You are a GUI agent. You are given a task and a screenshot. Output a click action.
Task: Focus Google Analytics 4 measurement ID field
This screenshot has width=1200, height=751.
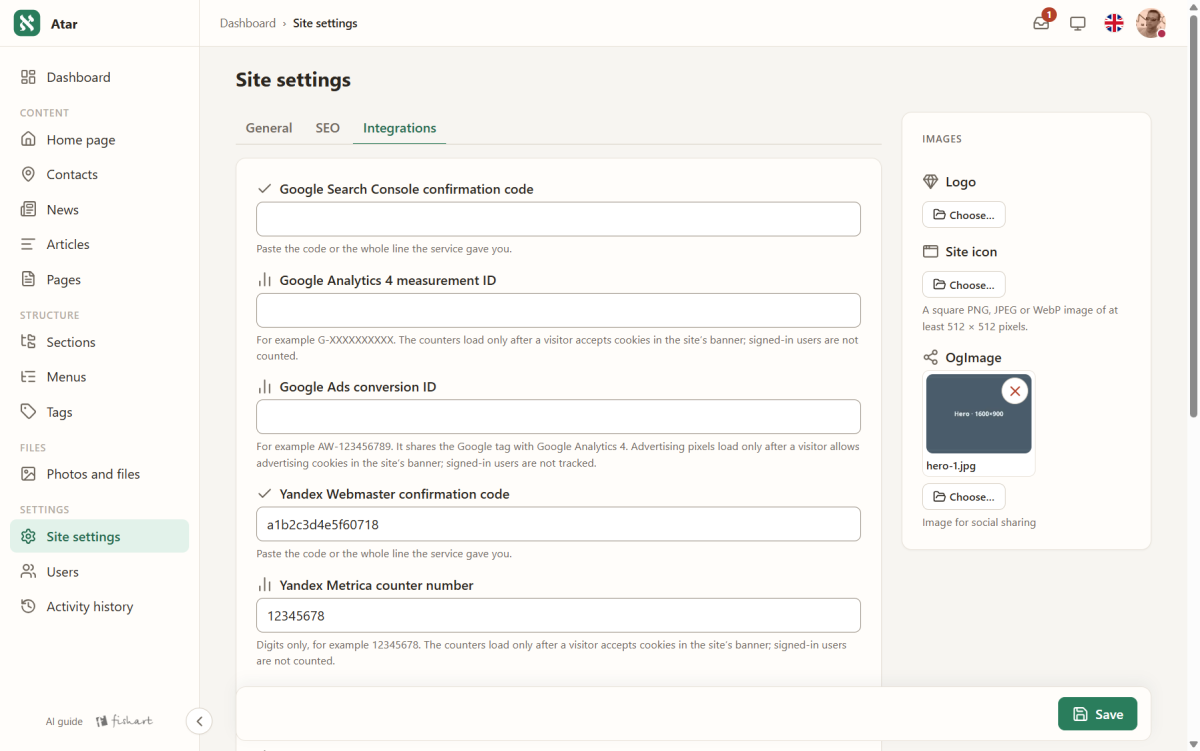point(558,310)
